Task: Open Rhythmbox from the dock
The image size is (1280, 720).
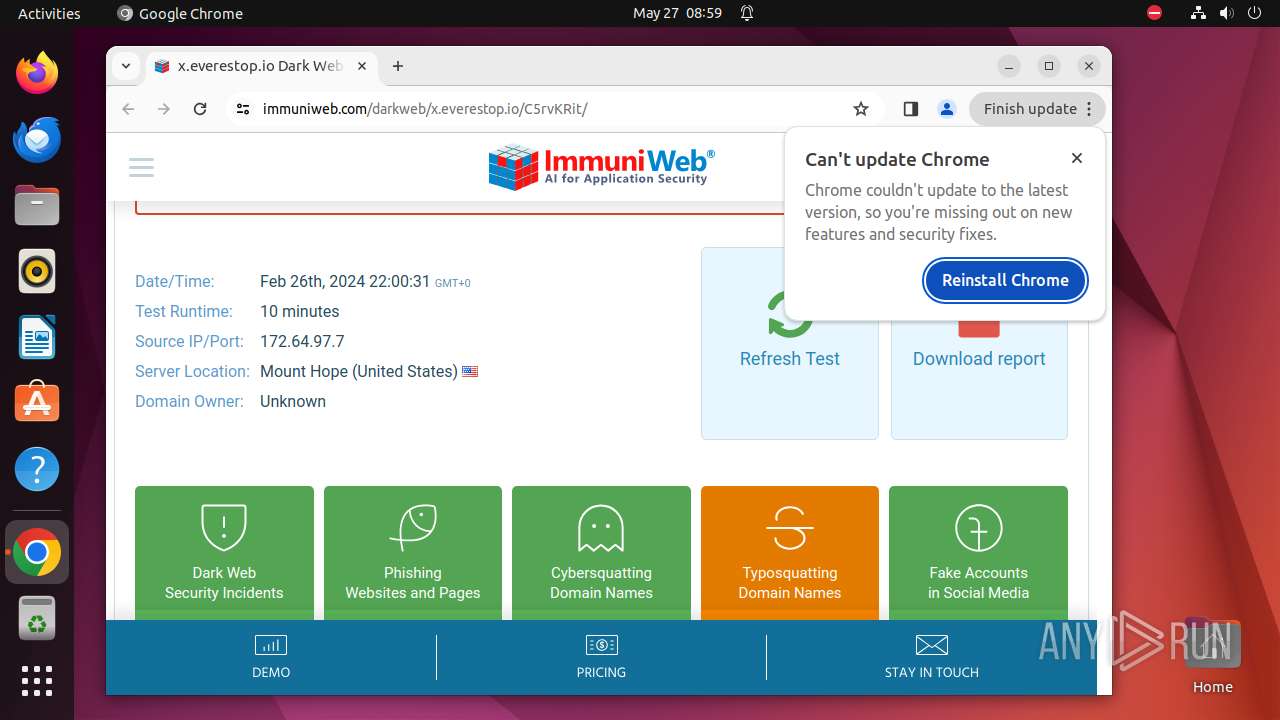Action: point(37,271)
